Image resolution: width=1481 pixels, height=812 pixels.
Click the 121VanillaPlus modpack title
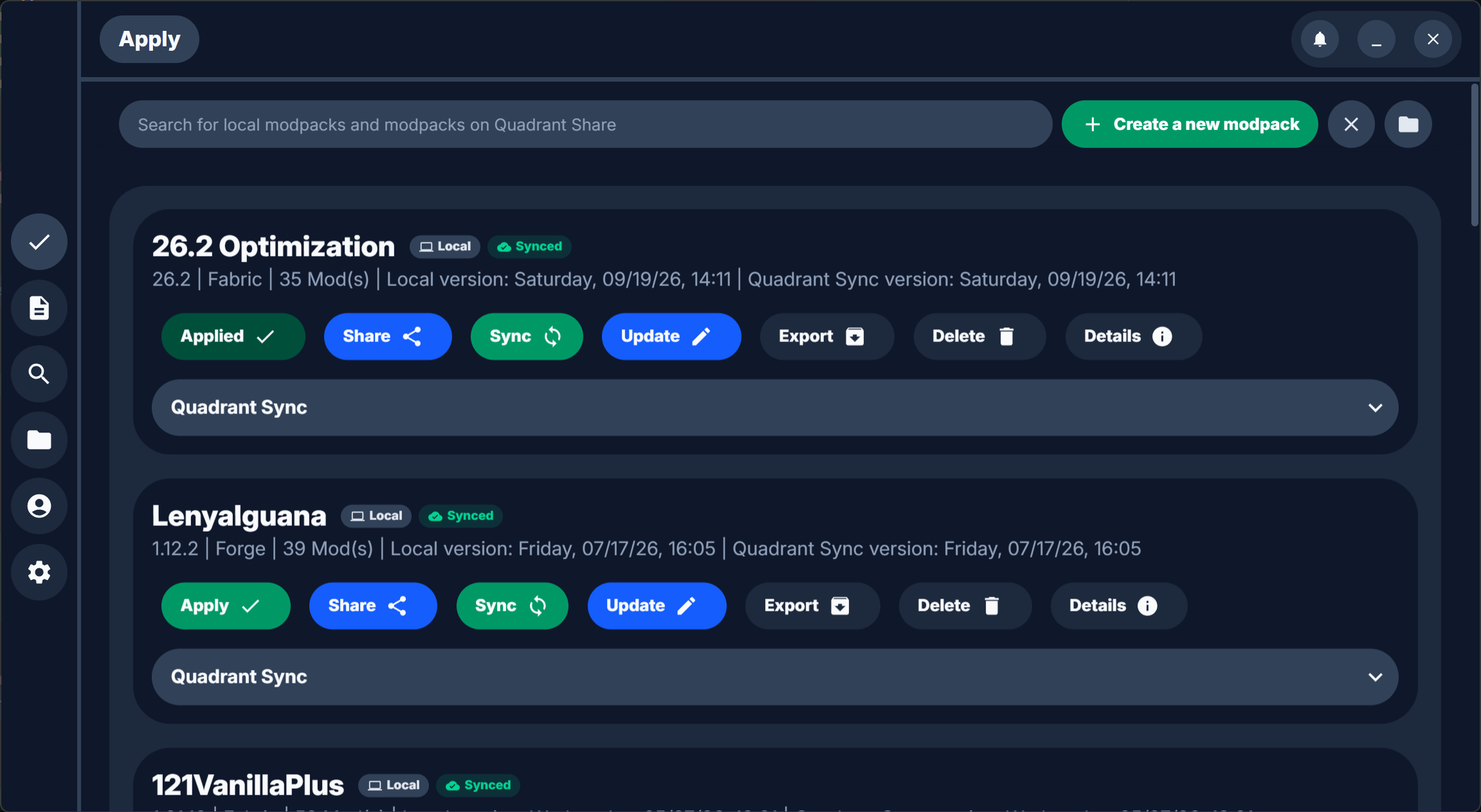pyautogui.click(x=248, y=785)
